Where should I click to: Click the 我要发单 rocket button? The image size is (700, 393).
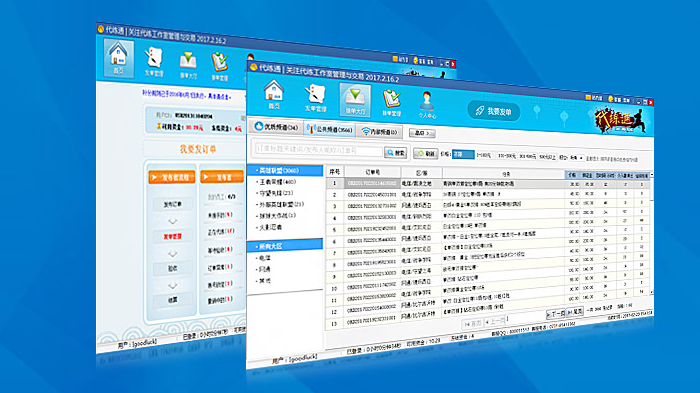coord(494,111)
